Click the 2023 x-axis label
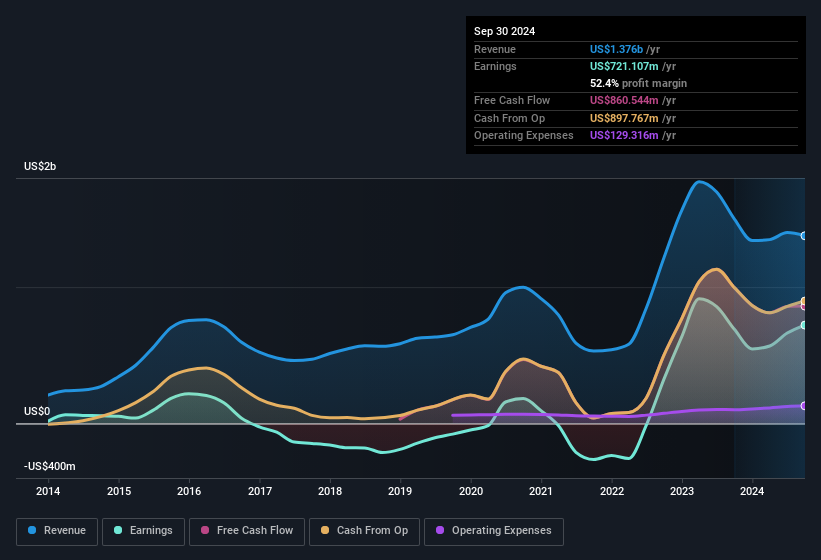 click(682, 491)
